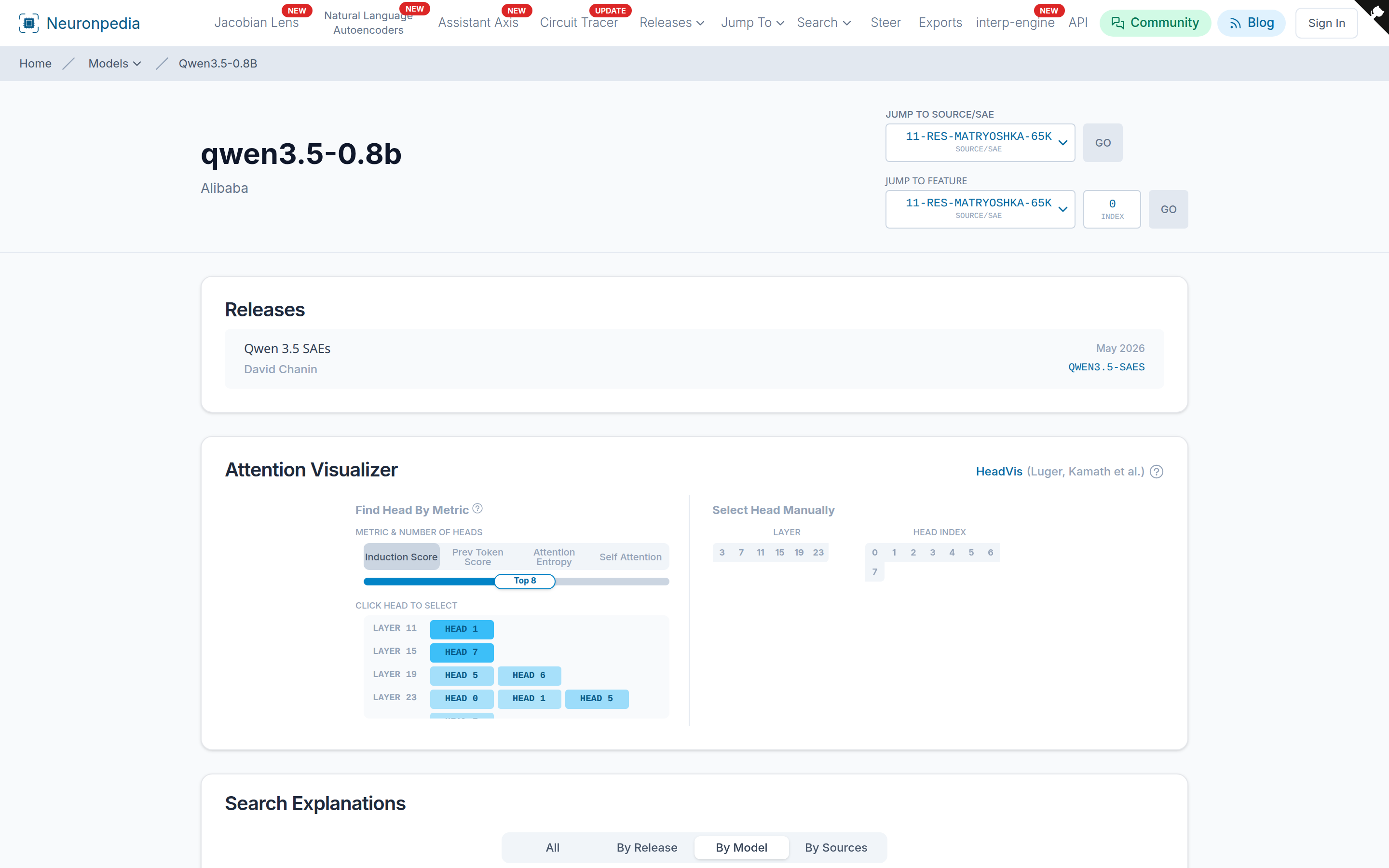
Task: Select Layer 11 HEAD 1
Action: coord(462,629)
